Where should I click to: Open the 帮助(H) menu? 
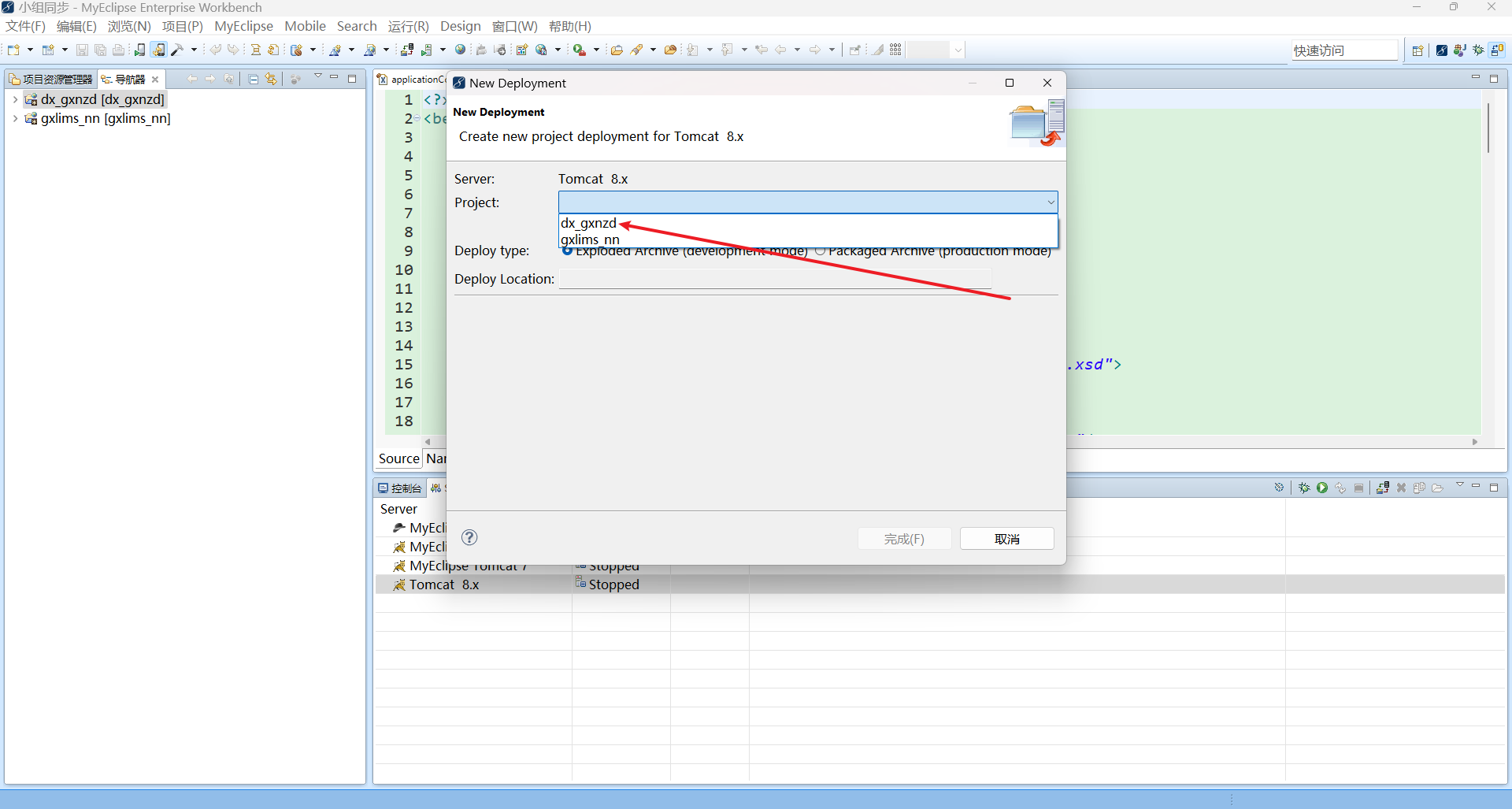pos(570,26)
